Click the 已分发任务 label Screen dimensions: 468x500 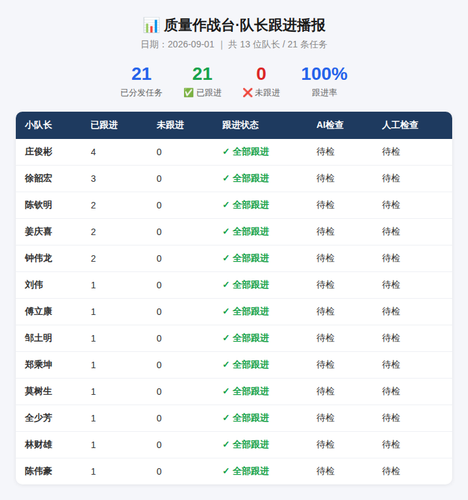coord(141,93)
